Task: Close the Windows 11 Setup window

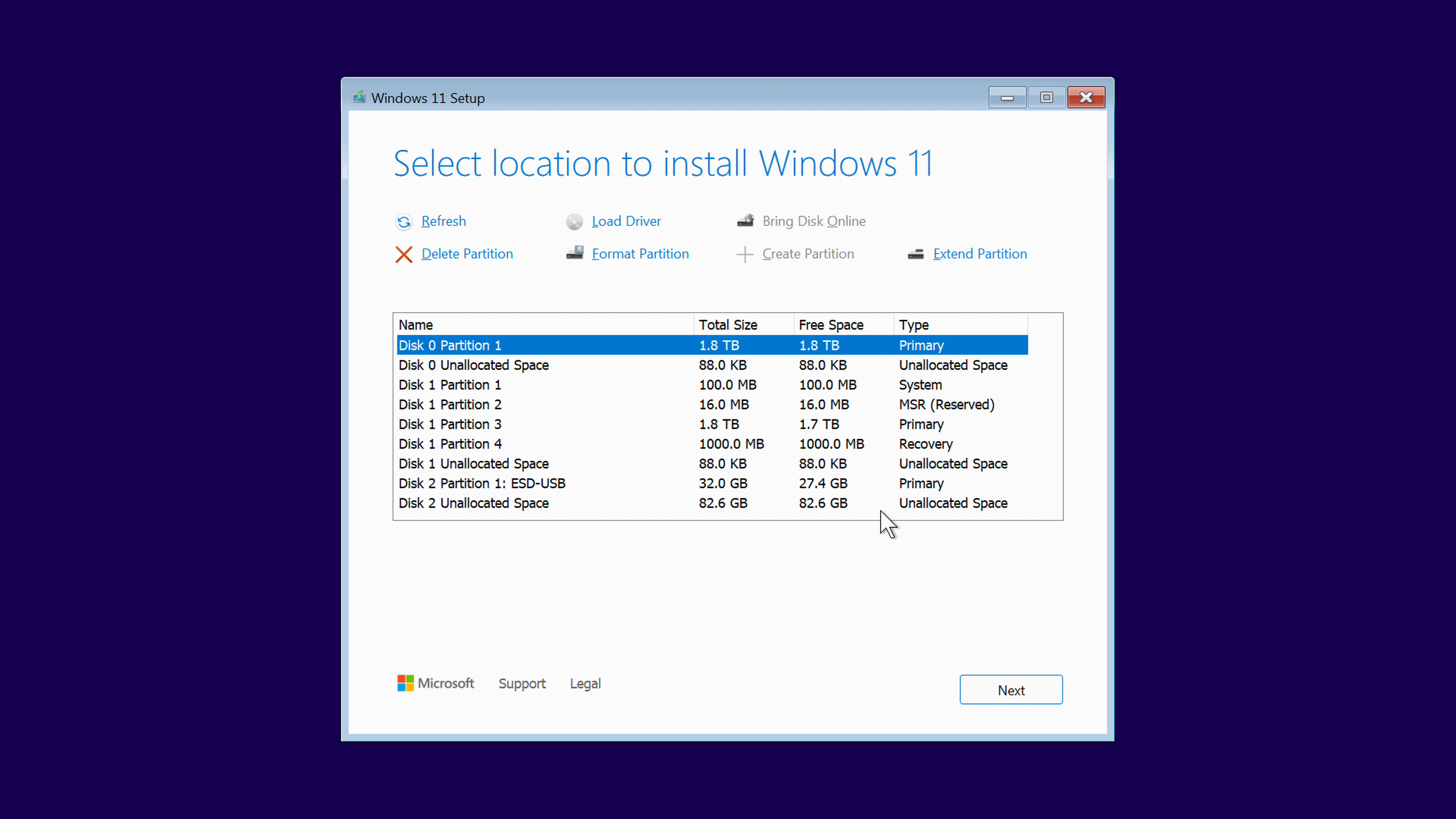Action: 1086,97
